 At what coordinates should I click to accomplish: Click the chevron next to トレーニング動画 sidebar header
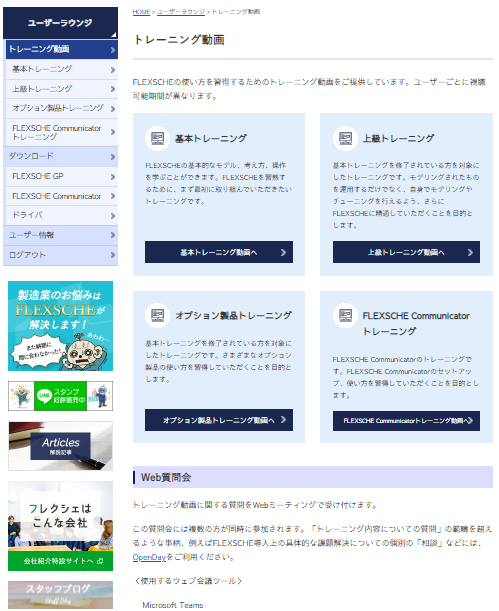point(113,50)
